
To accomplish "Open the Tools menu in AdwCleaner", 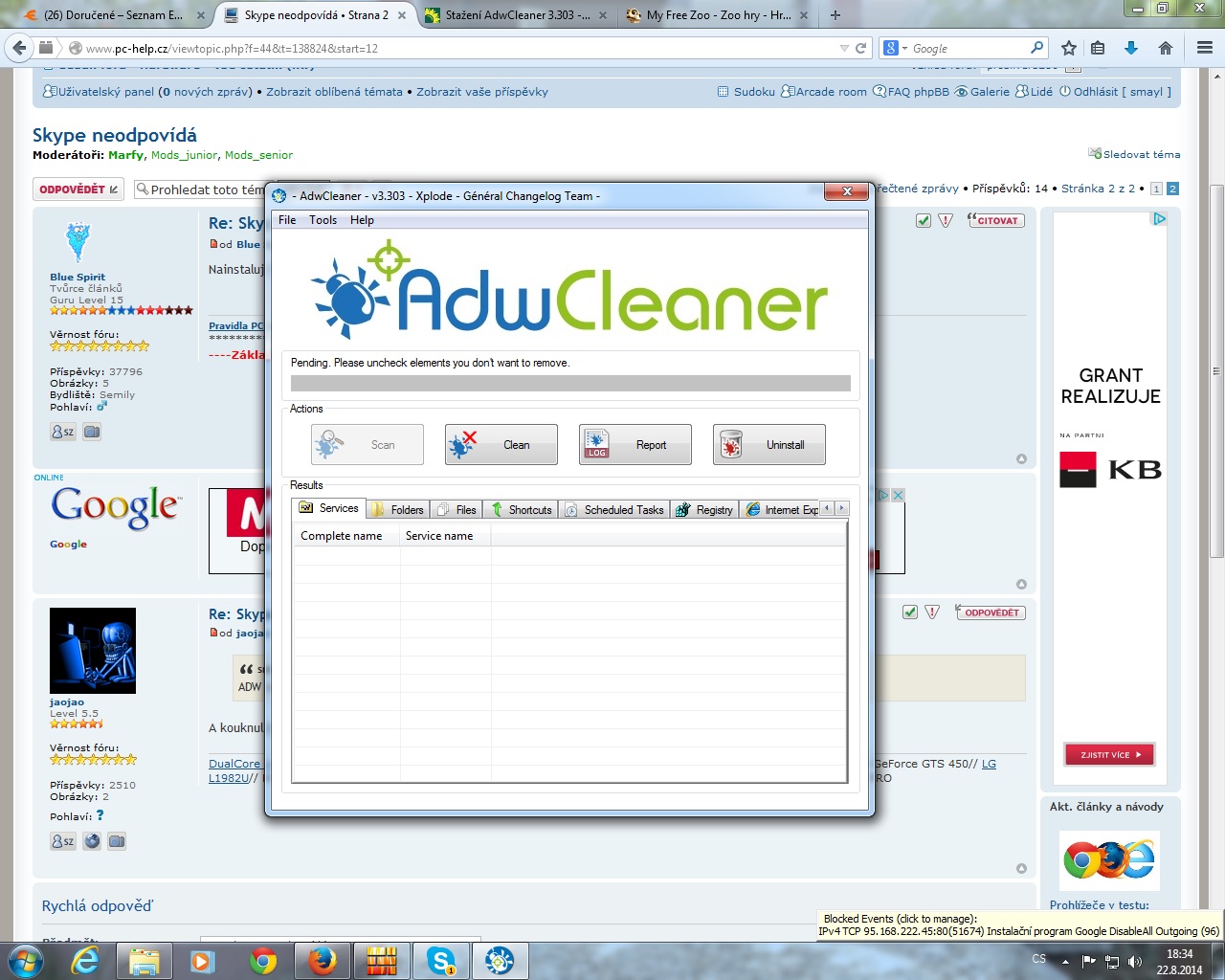I will (x=323, y=220).
